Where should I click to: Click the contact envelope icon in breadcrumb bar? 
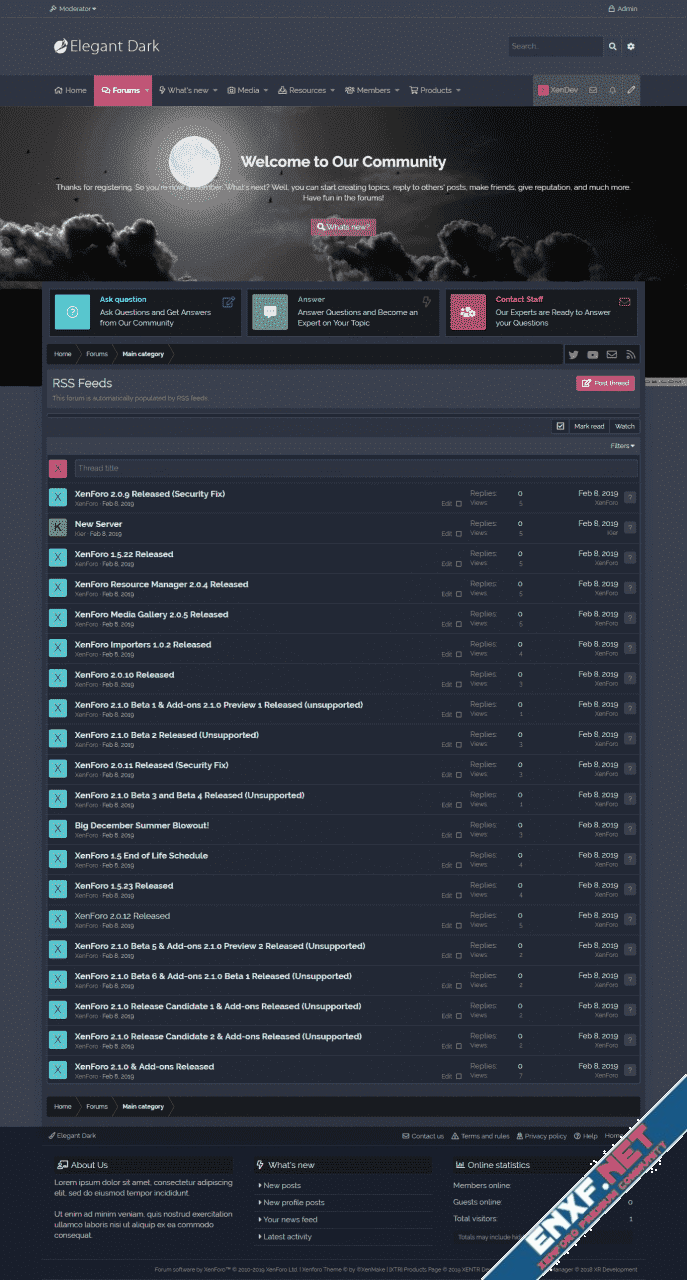click(x=612, y=354)
